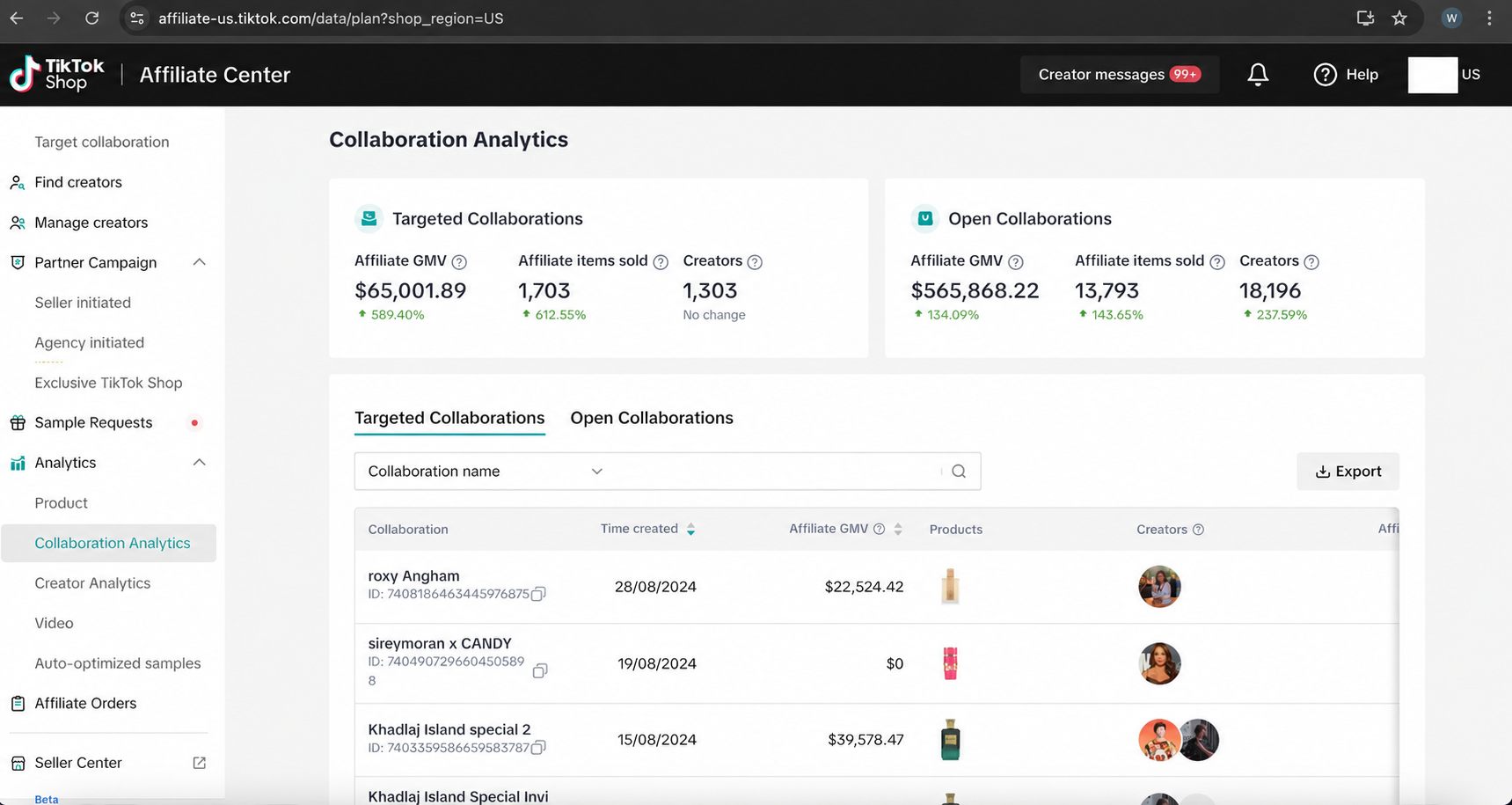The height and width of the screenshot is (805, 1512).
Task: Collapse the Analytics section
Action: click(x=200, y=463)
